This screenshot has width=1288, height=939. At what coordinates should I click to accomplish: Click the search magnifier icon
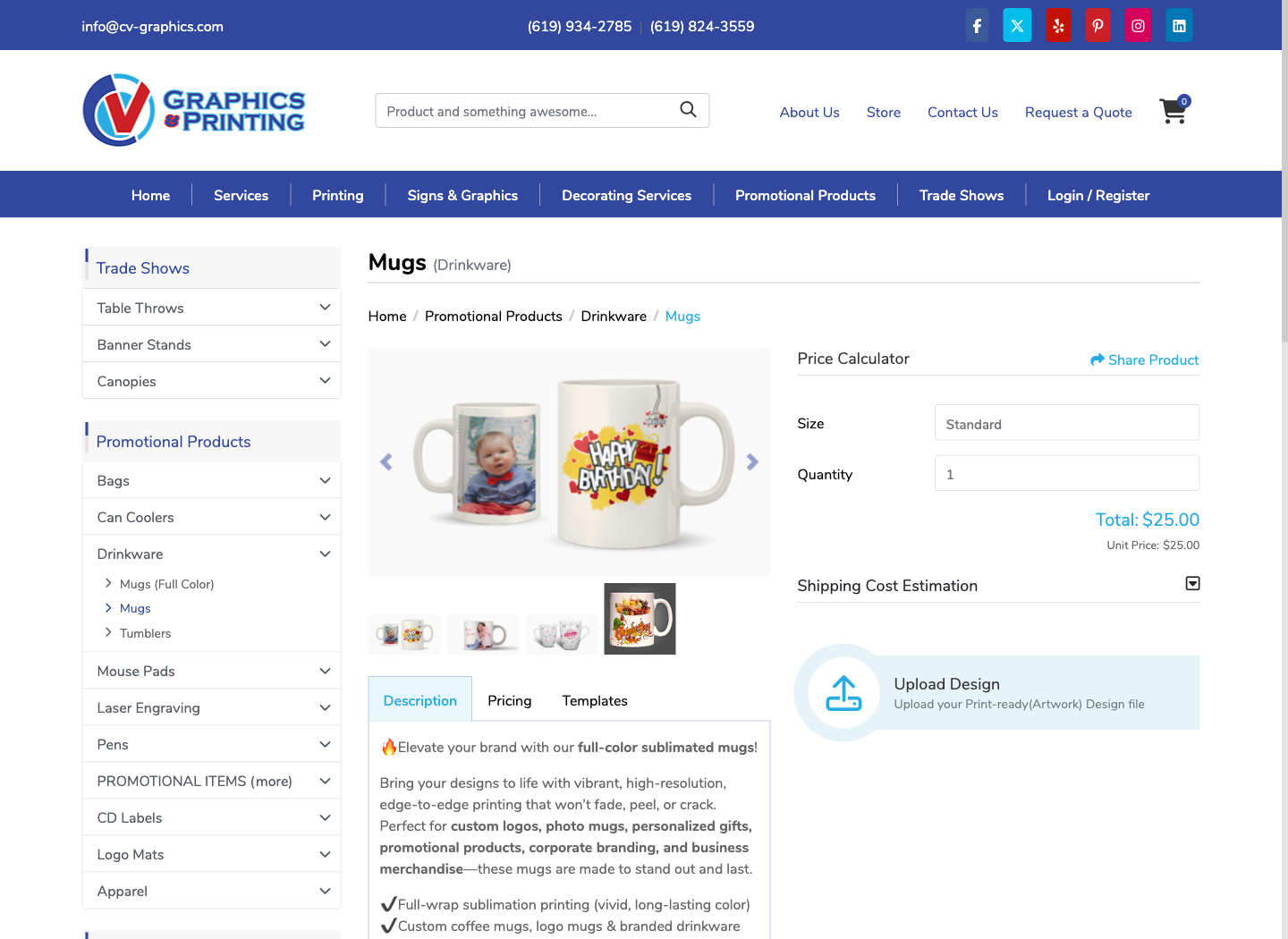click(x=688, y=110)
